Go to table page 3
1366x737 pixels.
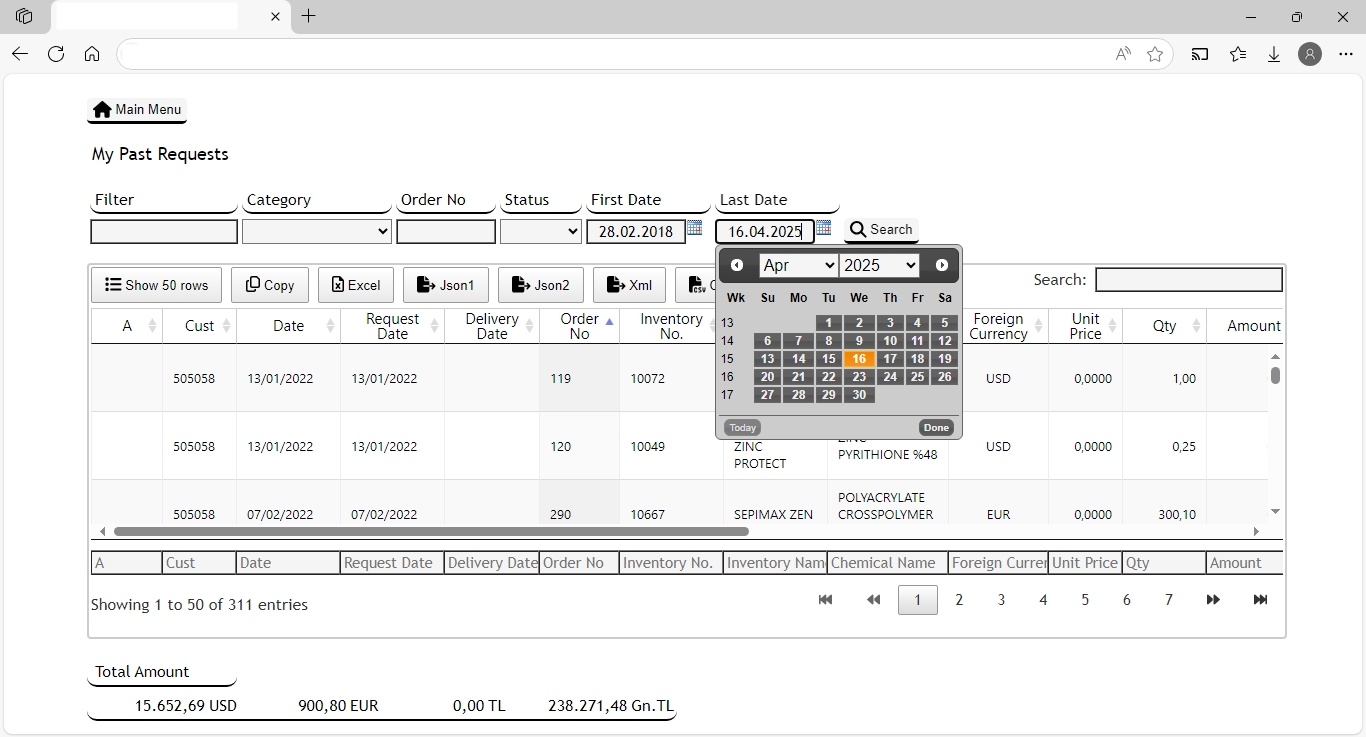point(1001,600)
